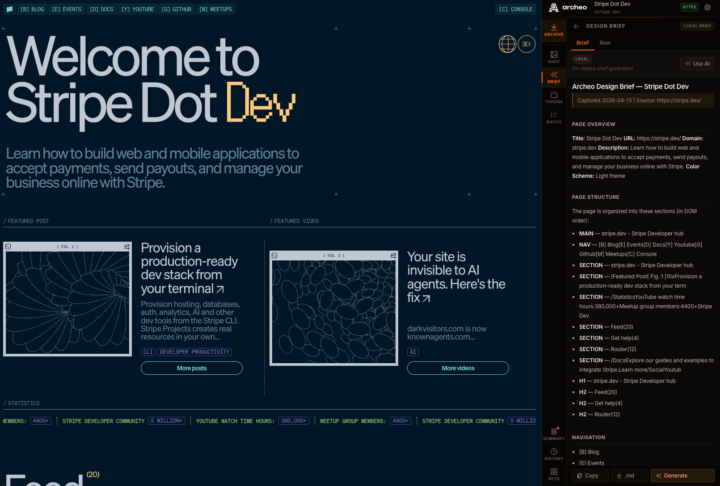
Task: Click the Archeo logo
Action: coord(568,7)
